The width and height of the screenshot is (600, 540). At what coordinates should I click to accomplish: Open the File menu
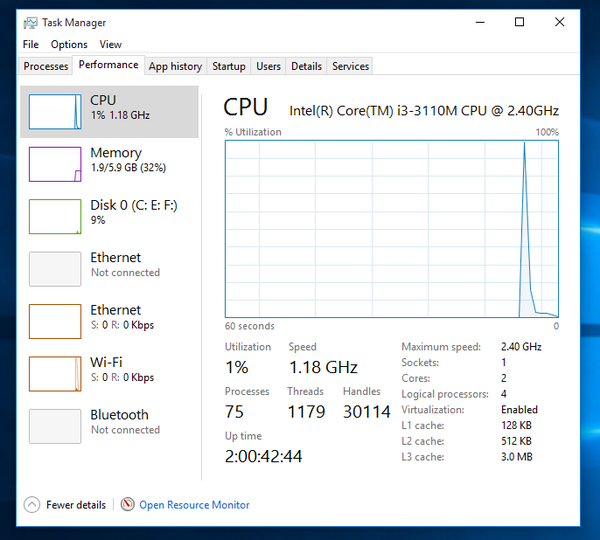click(31, 44)
